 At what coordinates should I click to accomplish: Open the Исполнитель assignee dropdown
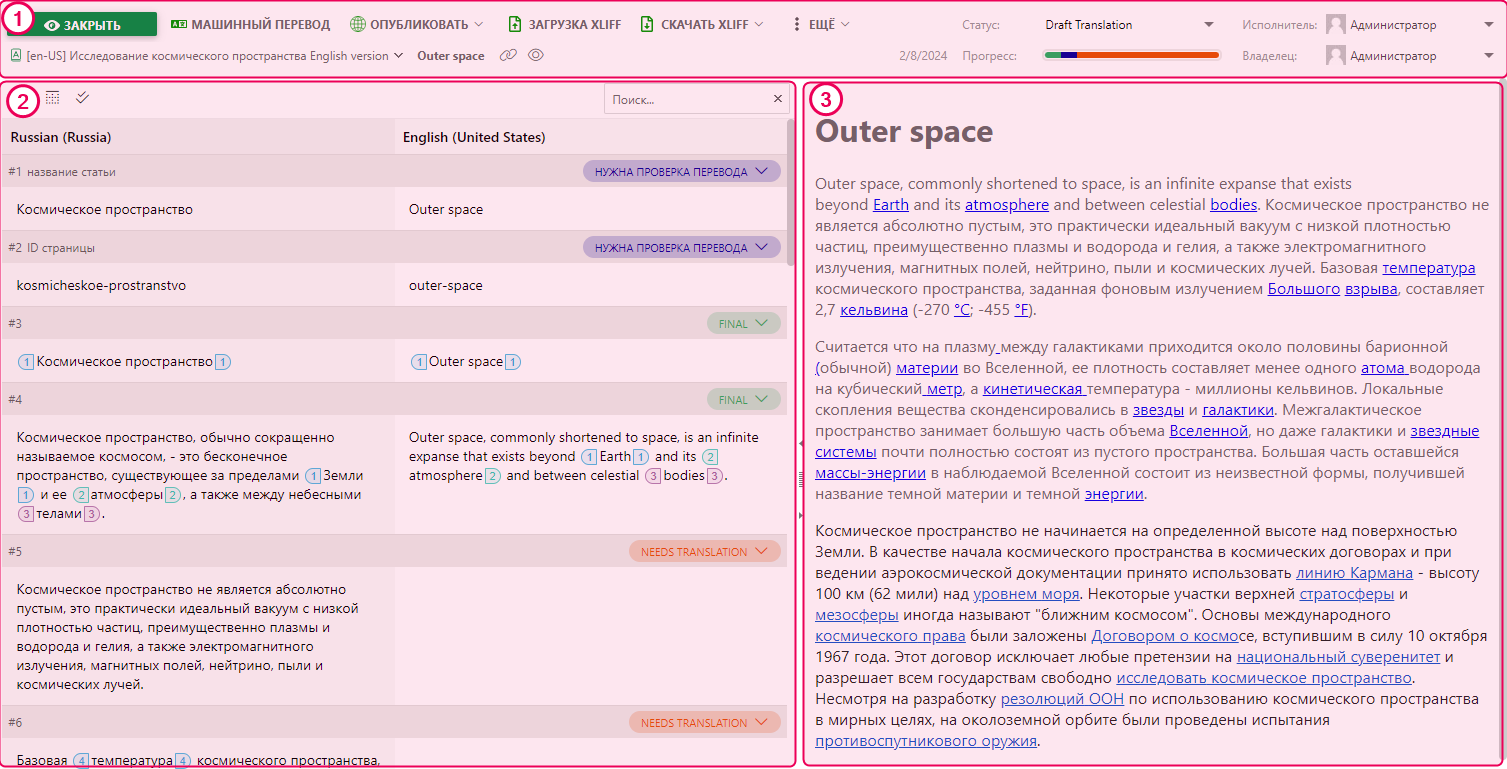click(1409, 25)
